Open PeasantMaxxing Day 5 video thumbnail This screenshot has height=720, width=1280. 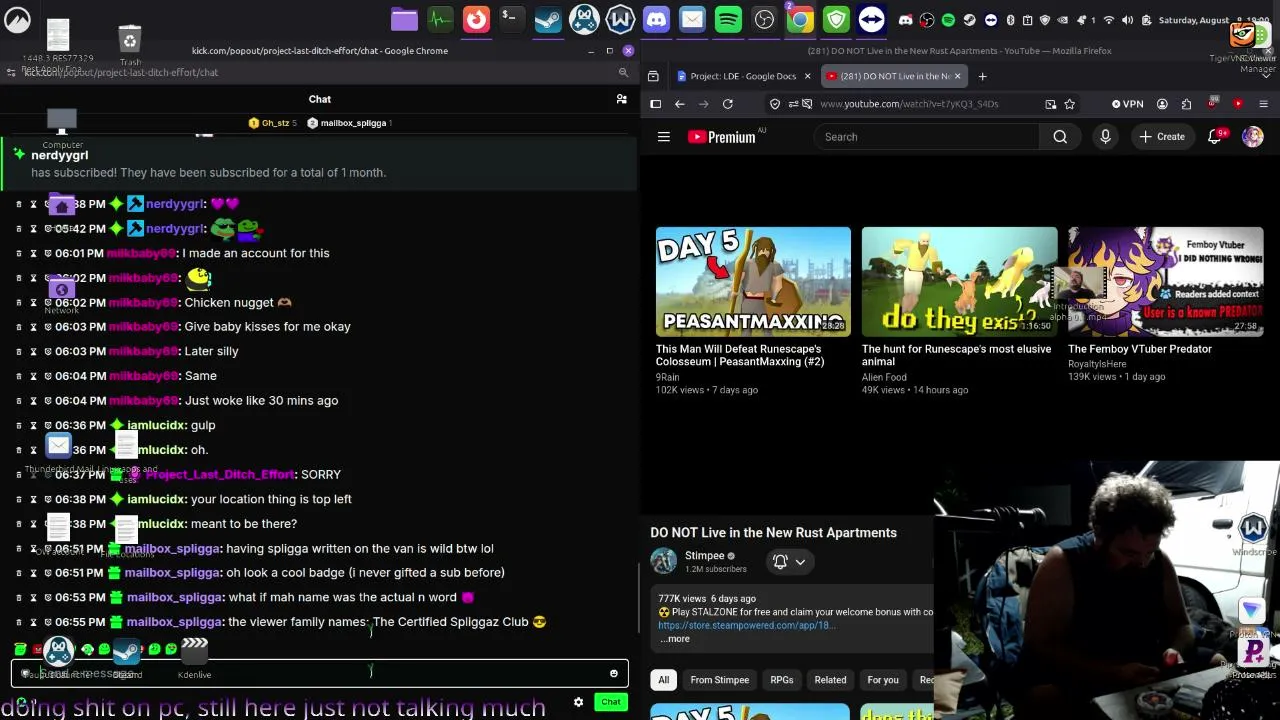(x=753, y=282)
